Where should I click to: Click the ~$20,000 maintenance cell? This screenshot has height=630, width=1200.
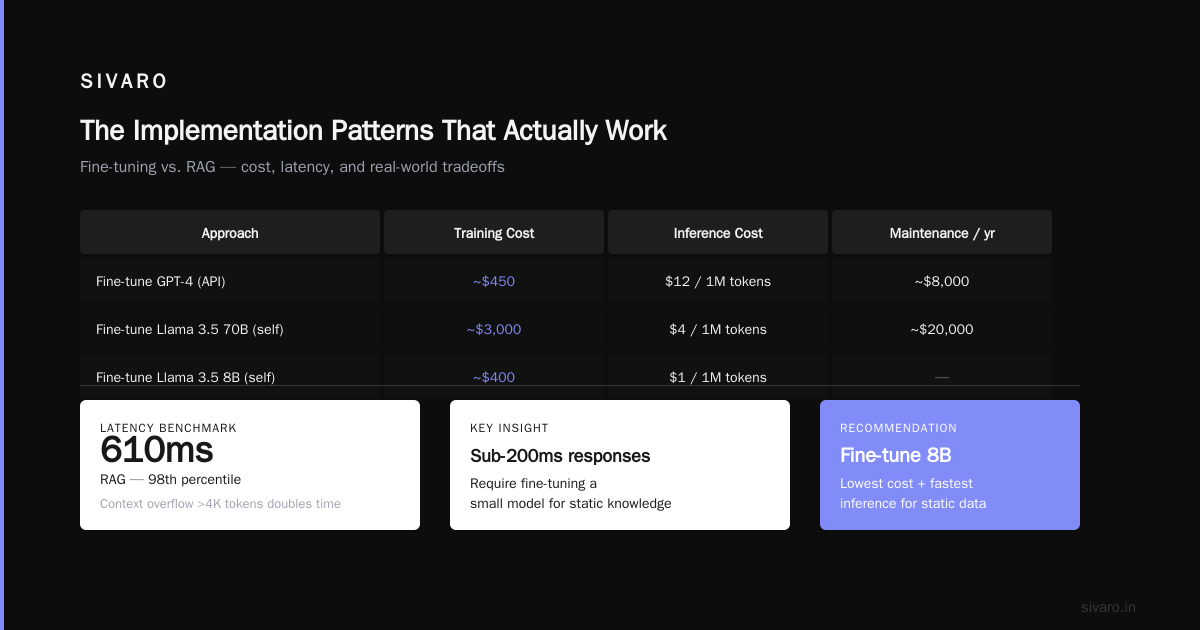tap(942, 329)
